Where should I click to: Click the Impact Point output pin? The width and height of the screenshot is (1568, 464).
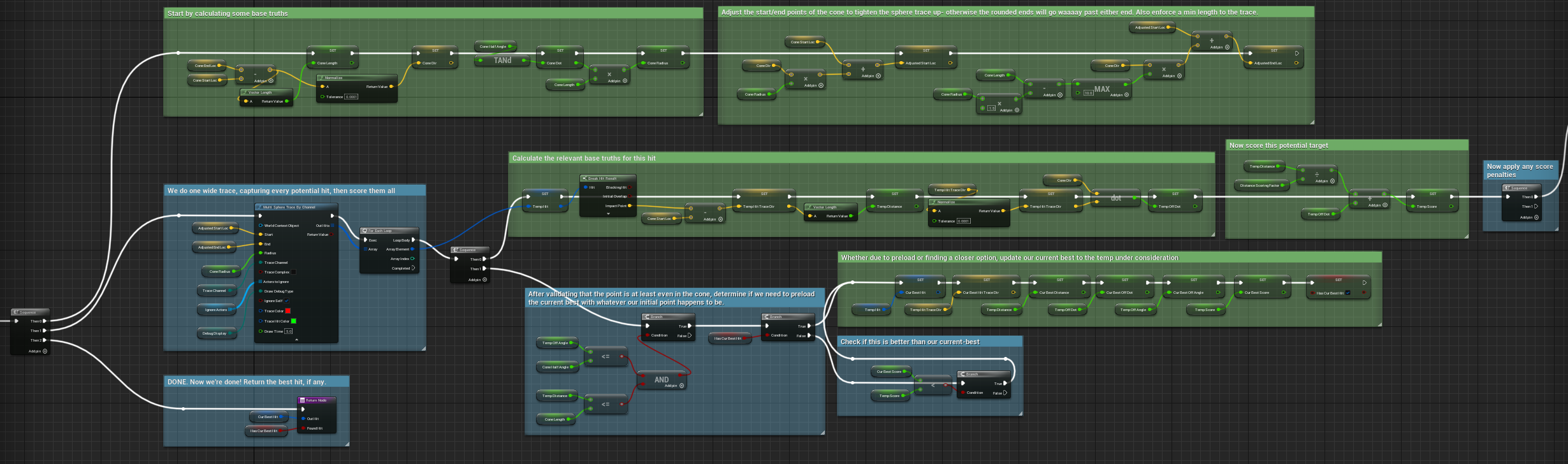(630, 206)
